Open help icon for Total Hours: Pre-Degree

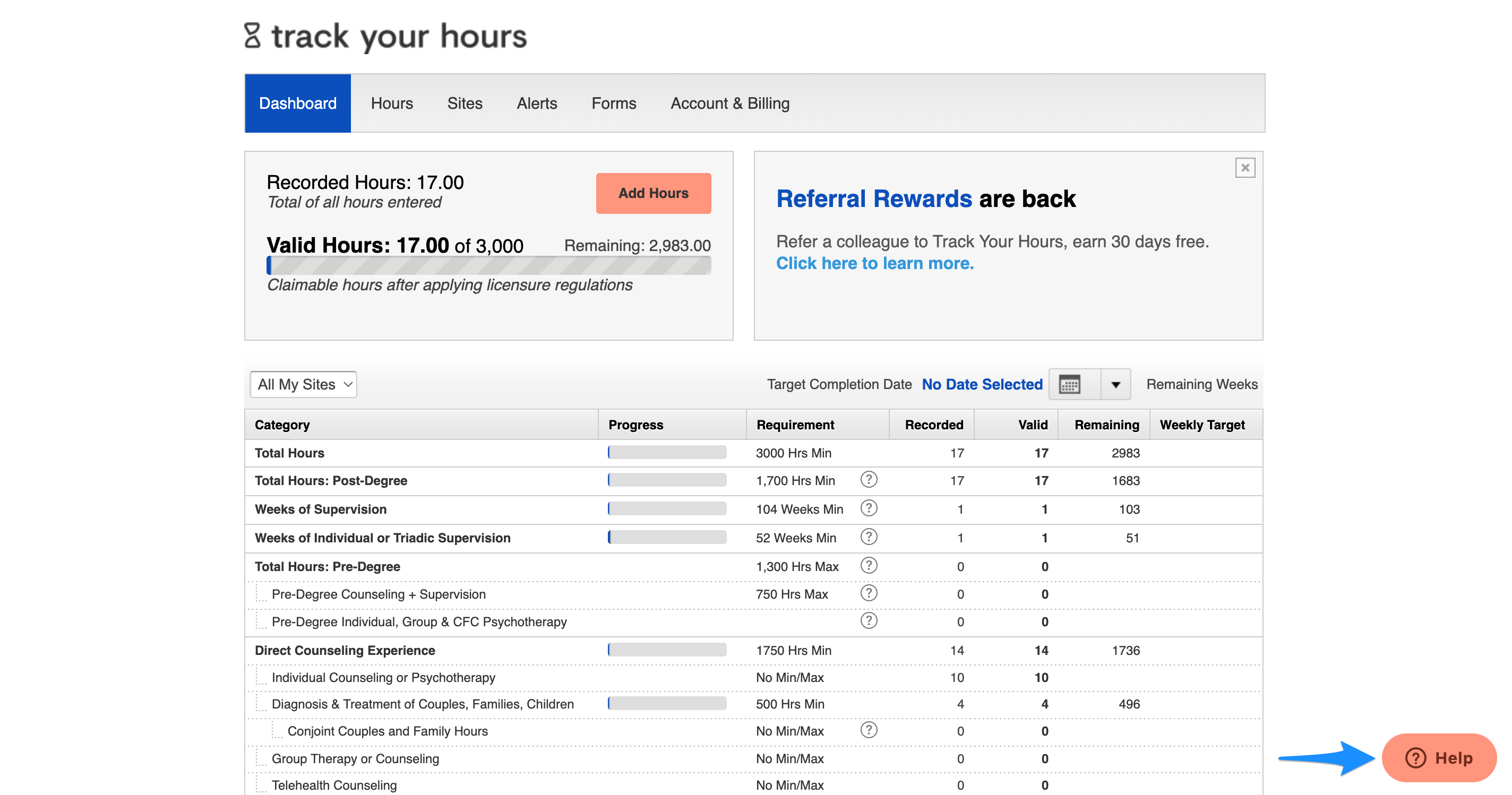(x=869, y=566)
